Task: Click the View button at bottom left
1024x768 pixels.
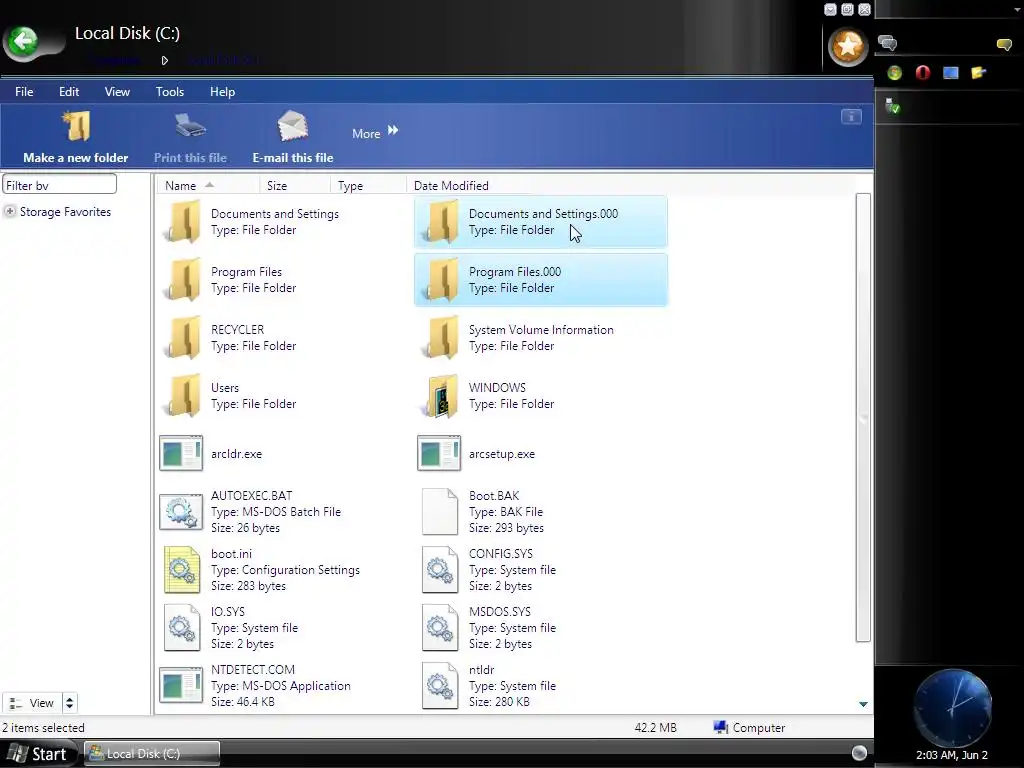Action: point(32,703)
